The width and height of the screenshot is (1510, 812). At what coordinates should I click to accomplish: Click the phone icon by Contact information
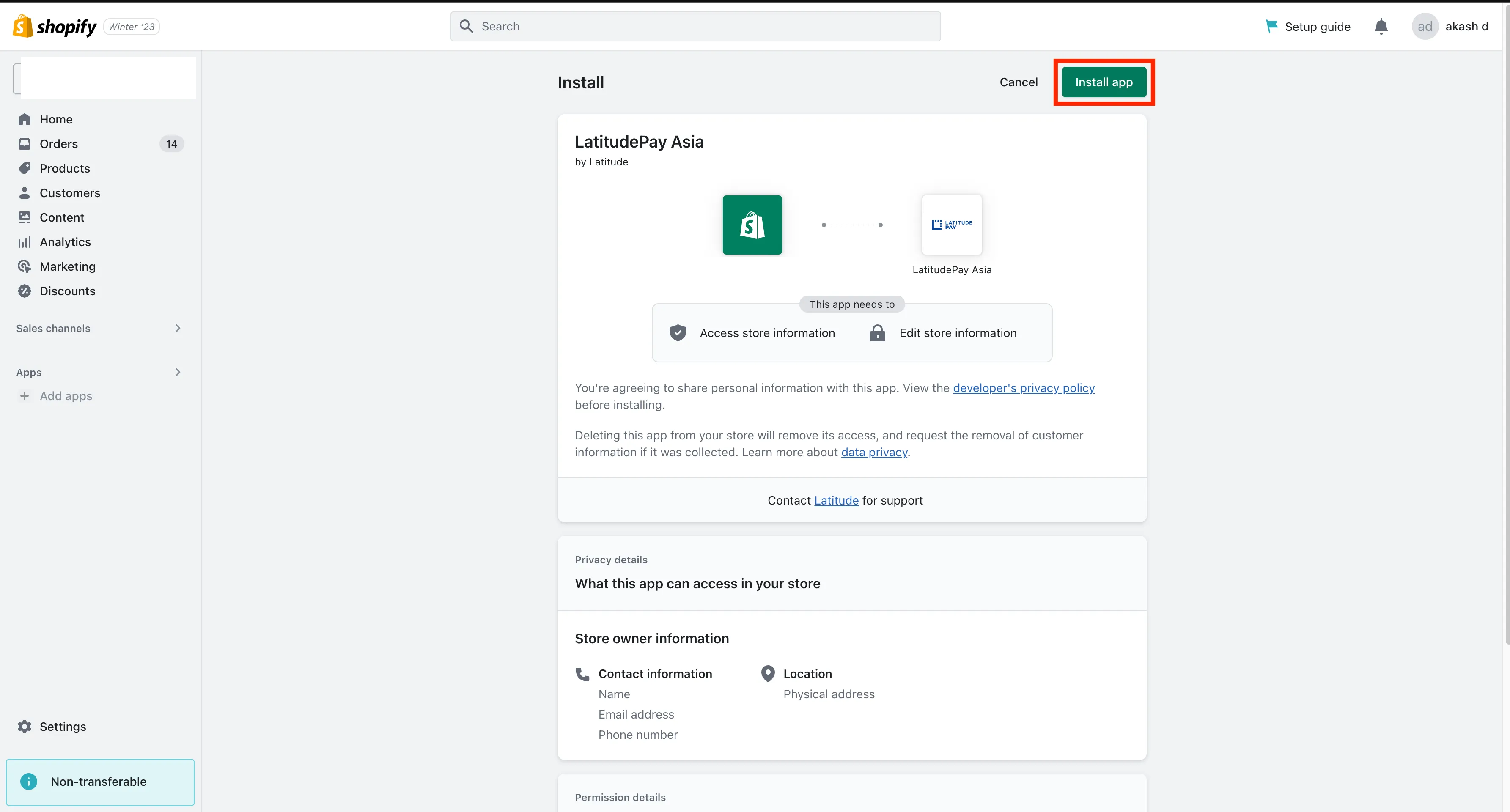coord(583,674)
